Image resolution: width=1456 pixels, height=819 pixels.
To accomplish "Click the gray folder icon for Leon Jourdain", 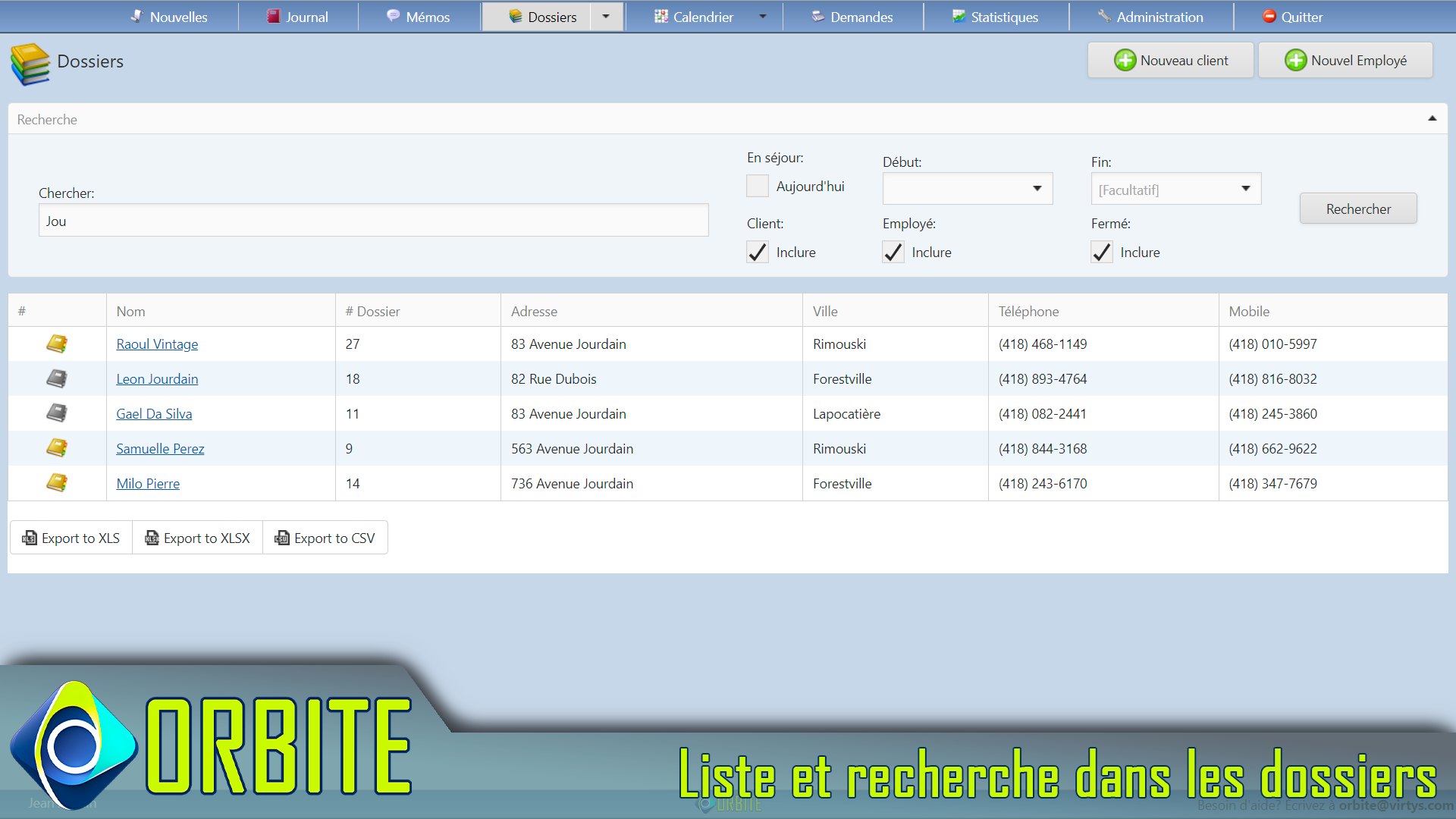I will [57, 378].
